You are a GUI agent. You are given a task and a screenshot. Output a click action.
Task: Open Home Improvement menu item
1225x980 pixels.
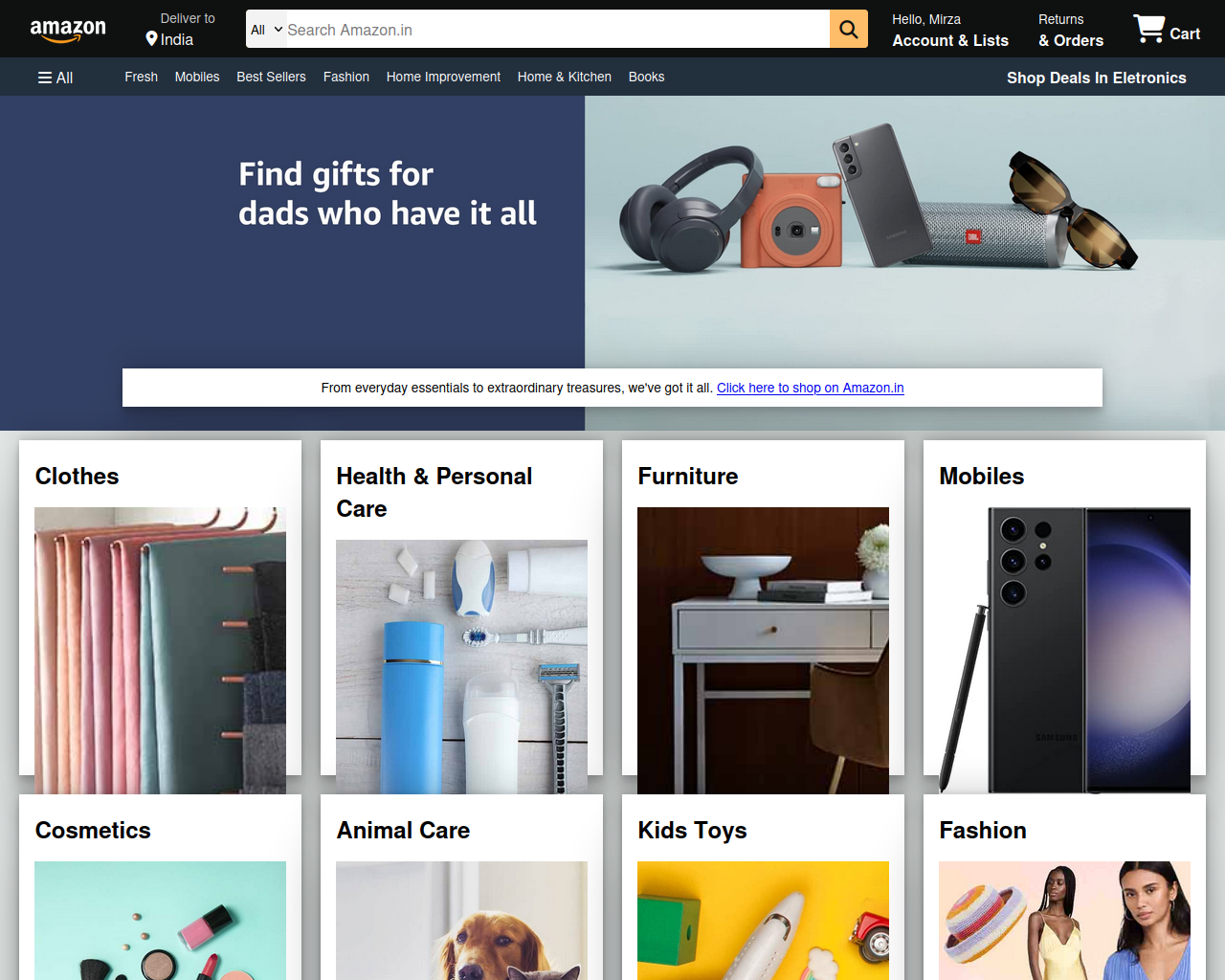click(x=443, y=77)
